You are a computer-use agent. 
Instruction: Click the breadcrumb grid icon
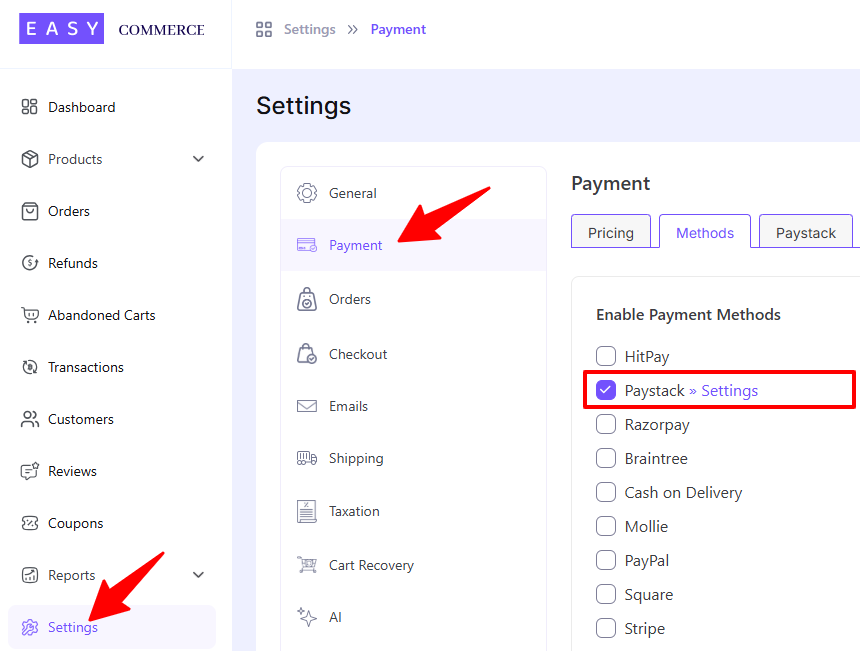264,30
